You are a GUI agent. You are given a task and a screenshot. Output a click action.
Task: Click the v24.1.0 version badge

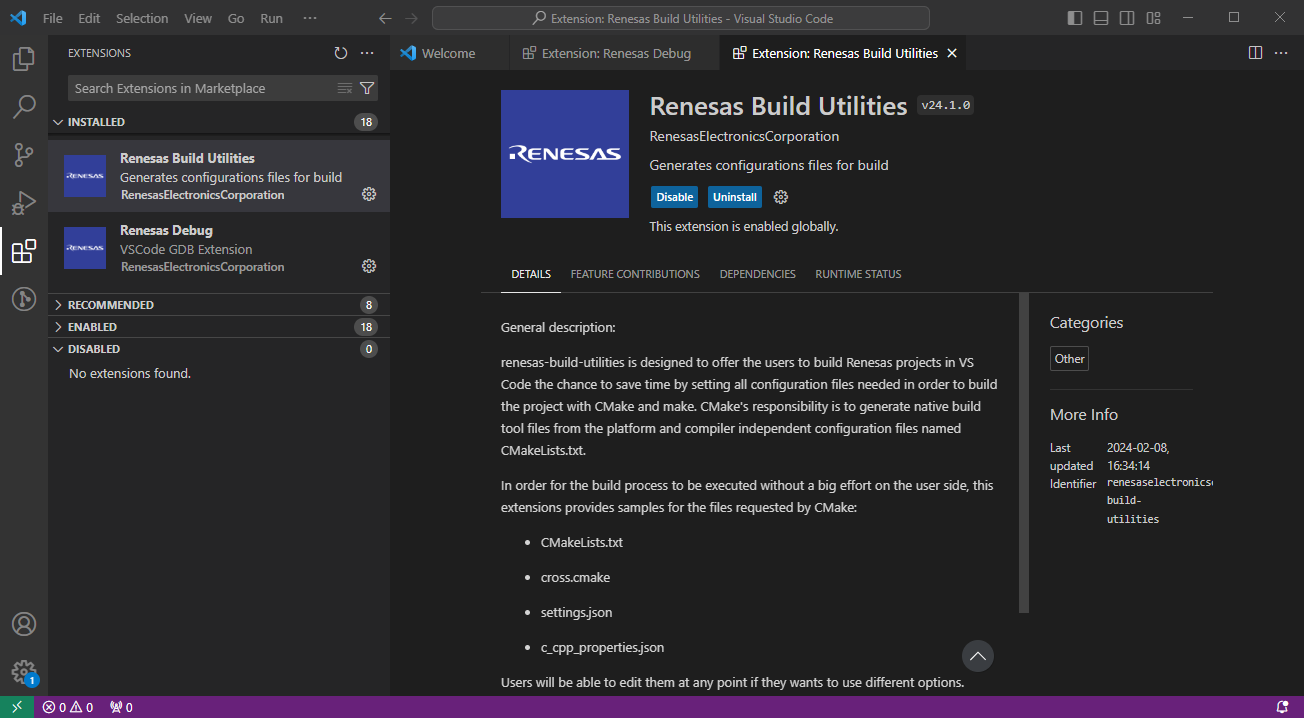pyautogui.click(x=946, y=105)
